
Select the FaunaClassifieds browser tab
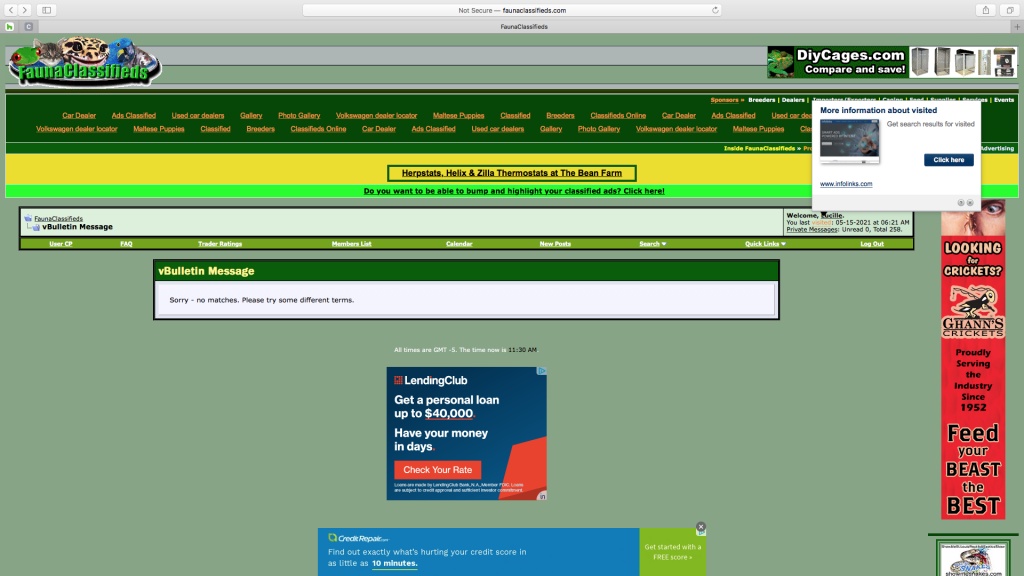click(x=524, y=27)
